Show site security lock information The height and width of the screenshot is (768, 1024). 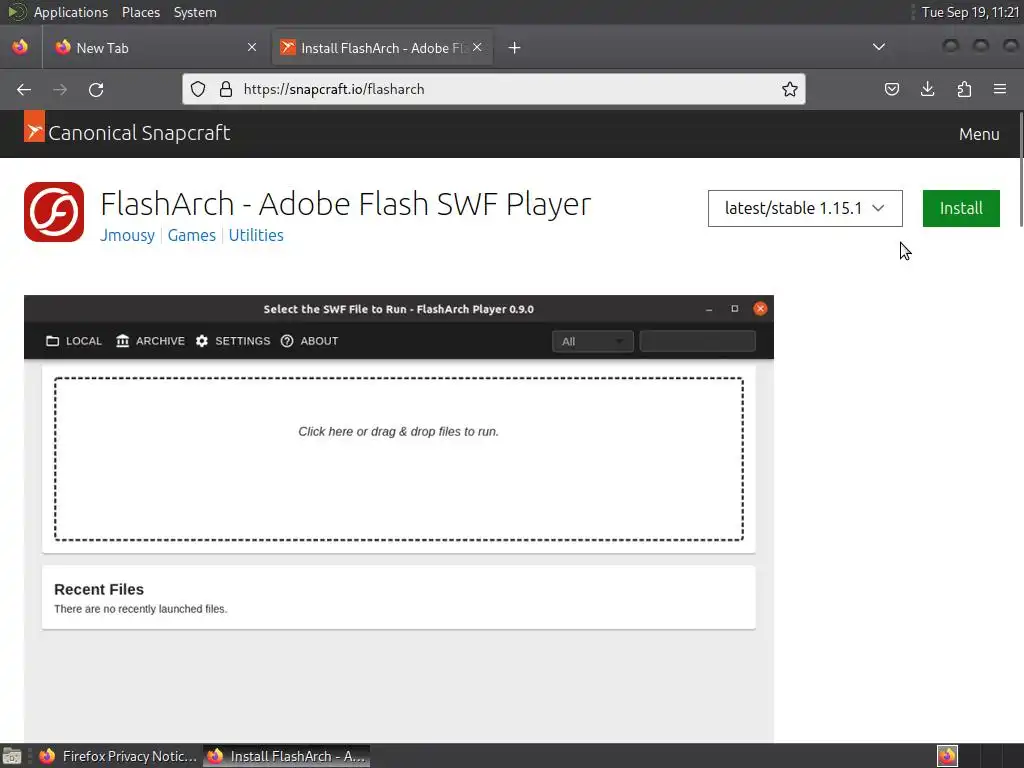pyautogui.click(x=225, y=89)
